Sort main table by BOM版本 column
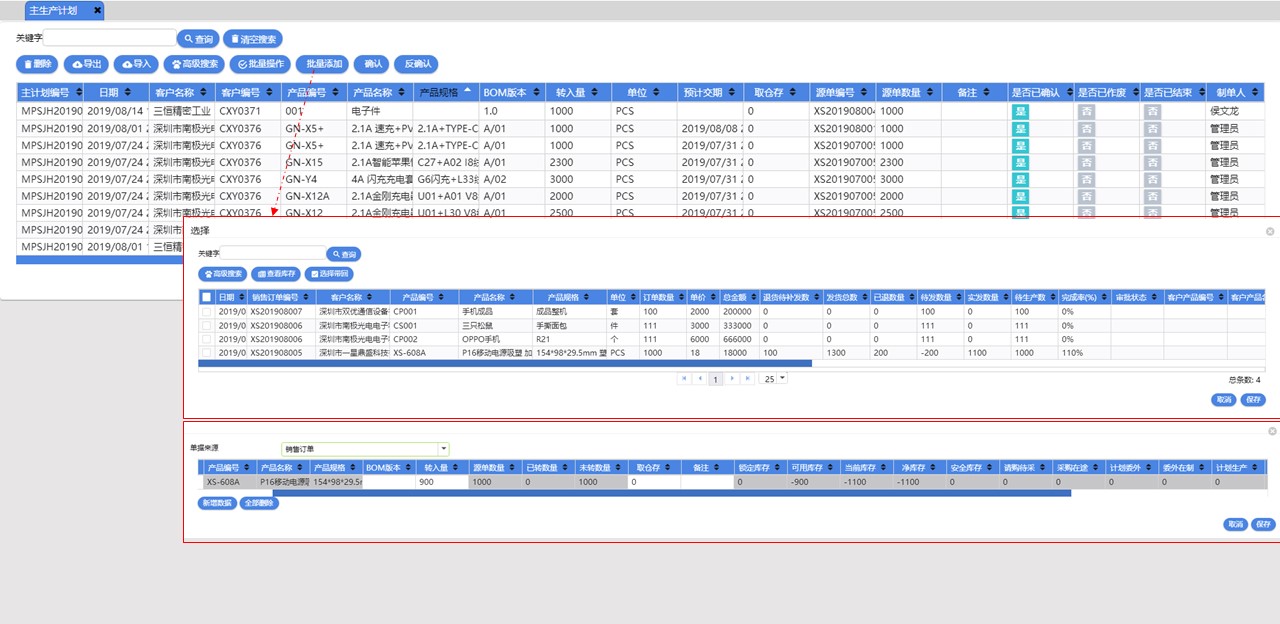 click(x=536, y=92)
